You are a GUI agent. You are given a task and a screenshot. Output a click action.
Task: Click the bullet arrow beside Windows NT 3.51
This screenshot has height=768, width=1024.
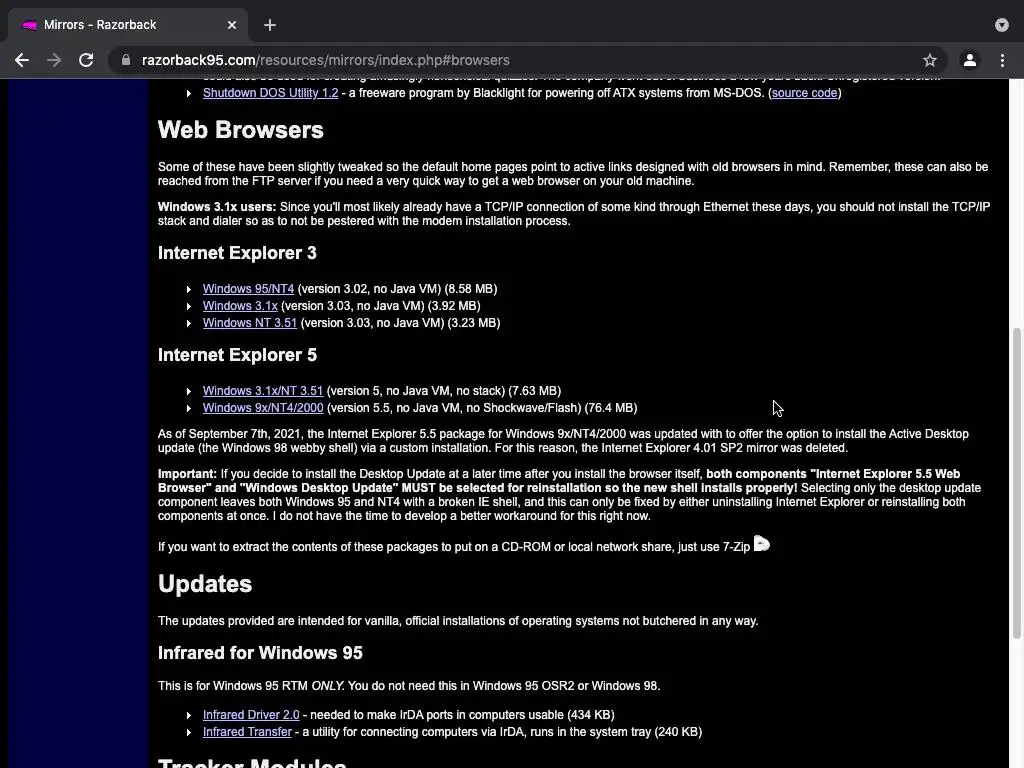189,323
